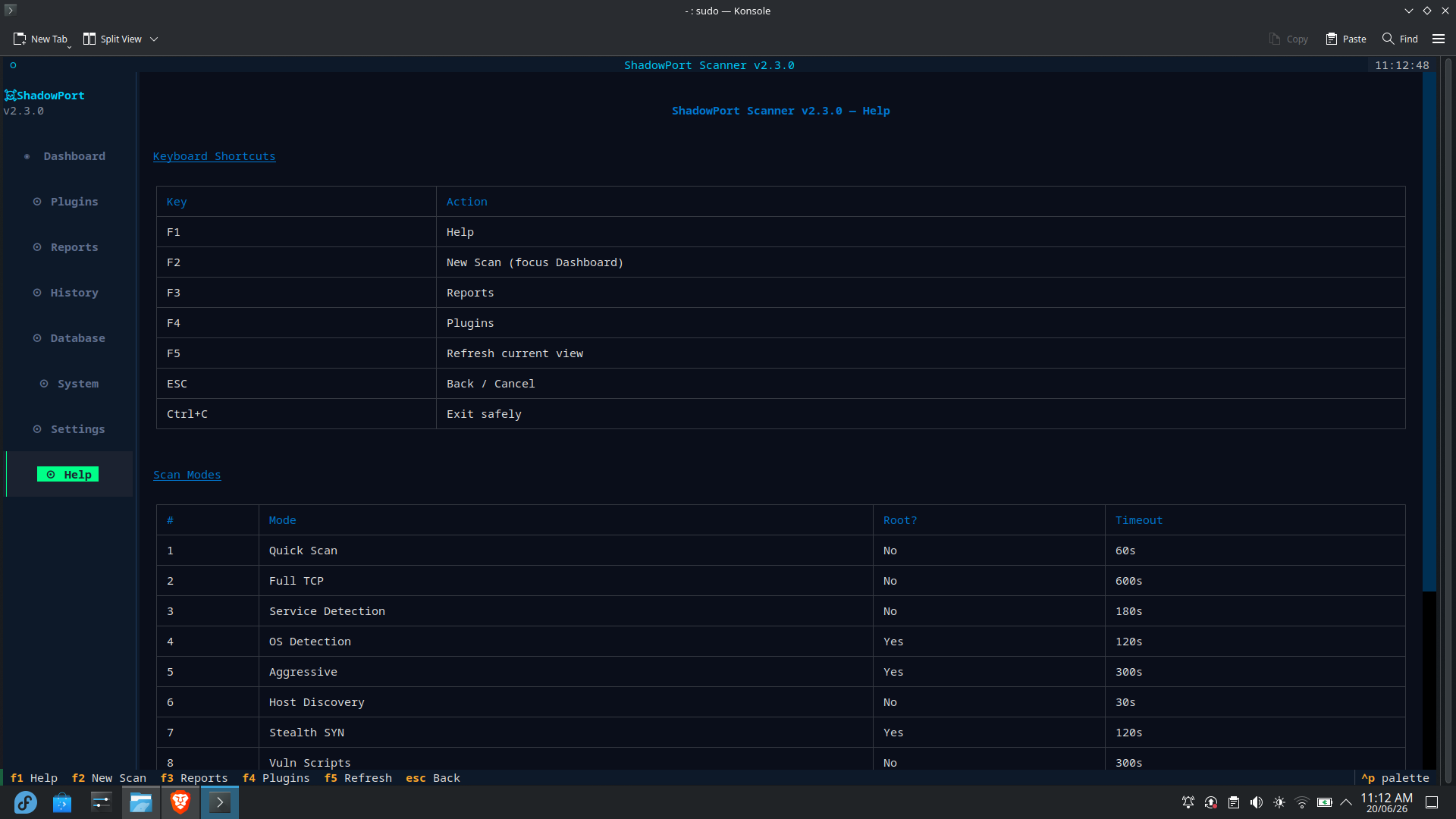Click the Split View button
Image resolution: width=1456 pixels, height=819 pixels.
[112, 39]
